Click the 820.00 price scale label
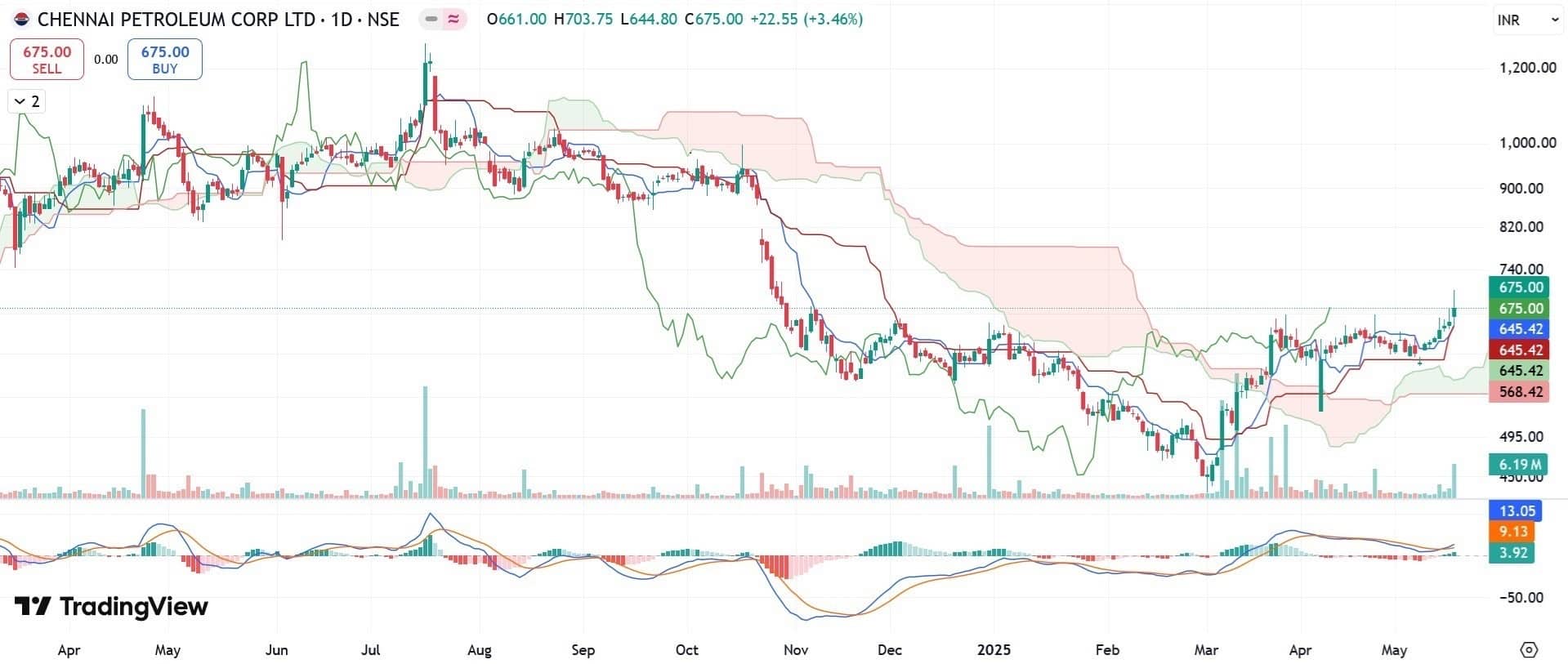The width and height of the screenshot is (1568, 664). tap(1521, 227)
